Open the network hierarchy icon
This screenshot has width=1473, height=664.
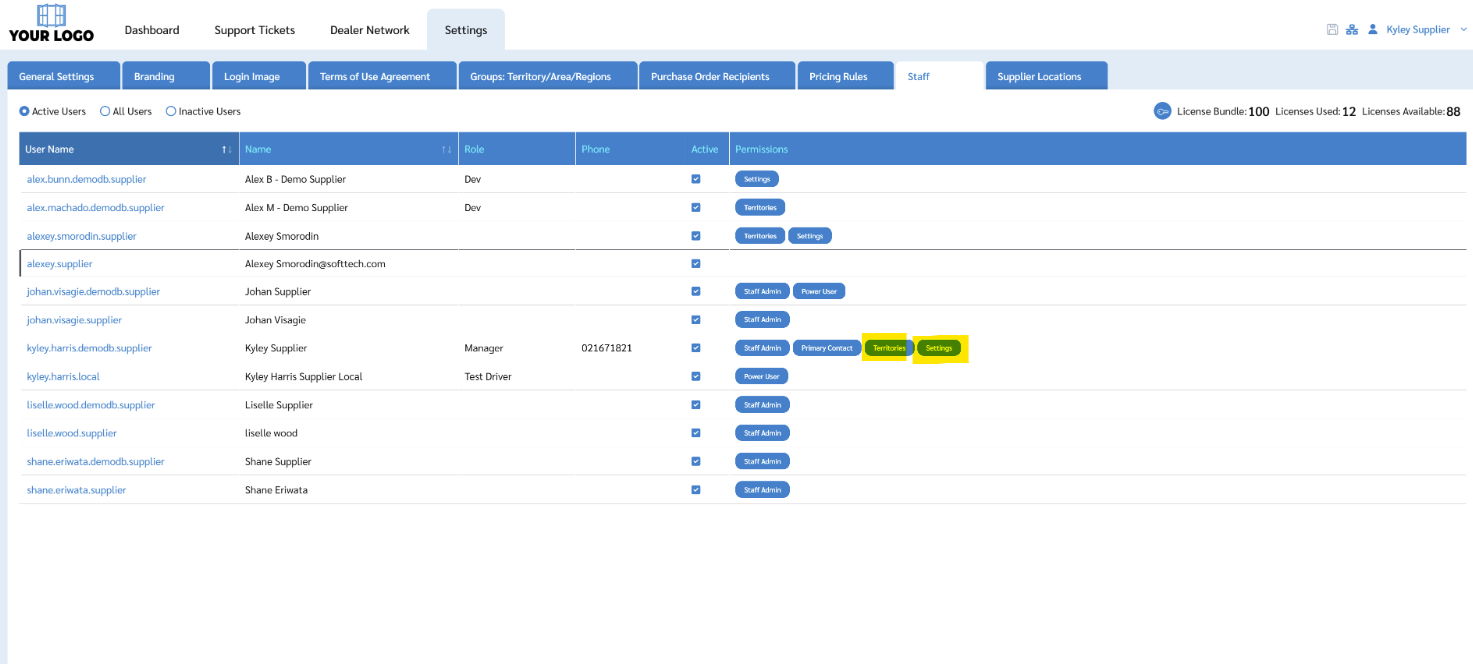pyautogui.click(x=1351, y=30)
